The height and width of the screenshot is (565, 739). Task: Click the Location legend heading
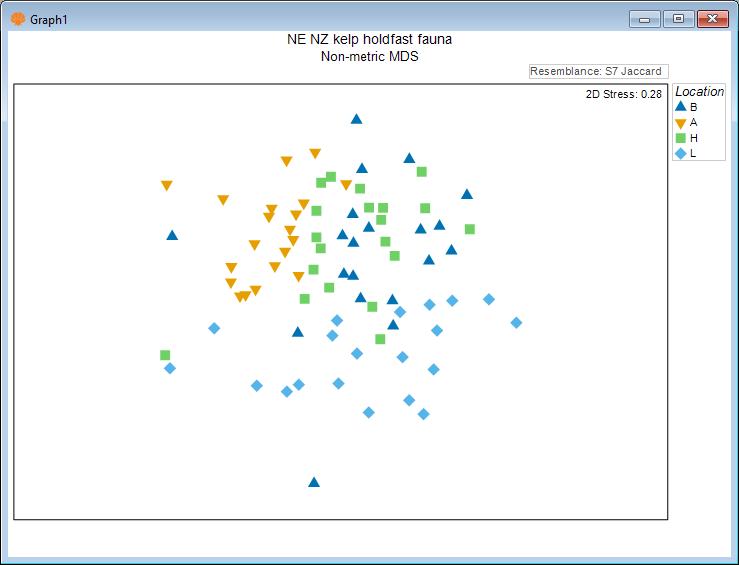[699, 91]
